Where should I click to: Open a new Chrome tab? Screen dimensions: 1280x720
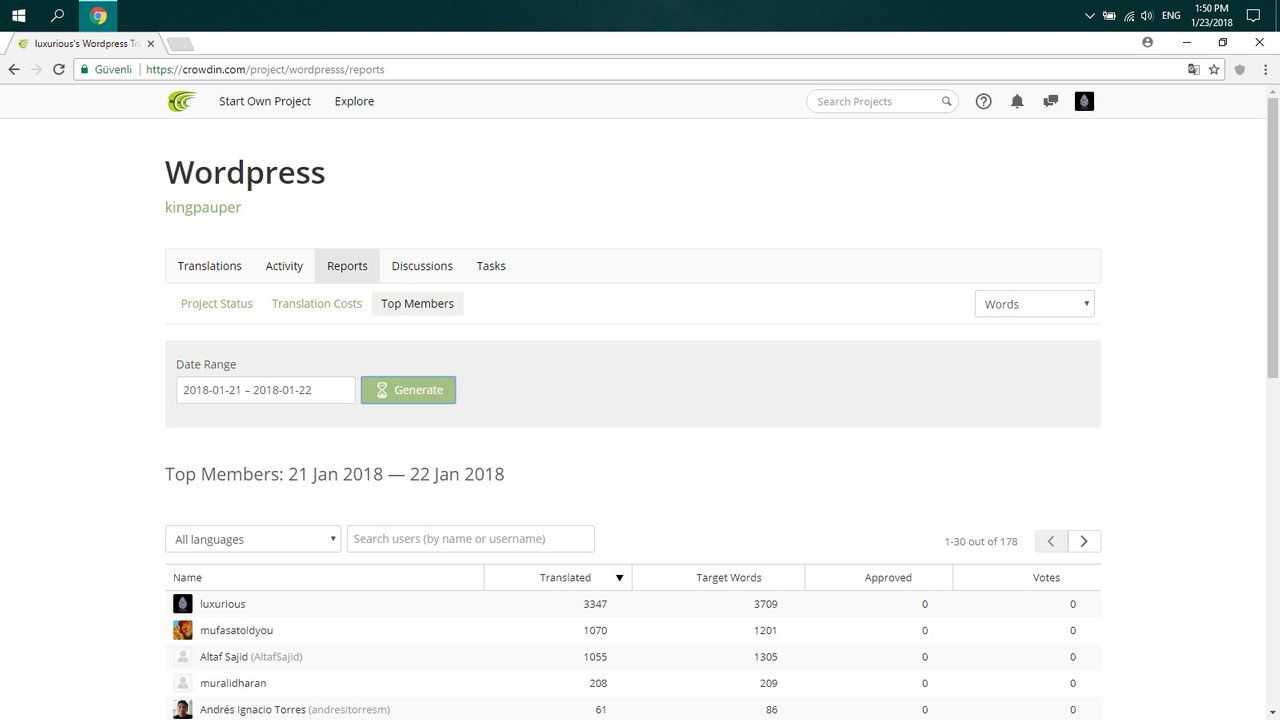180,44
